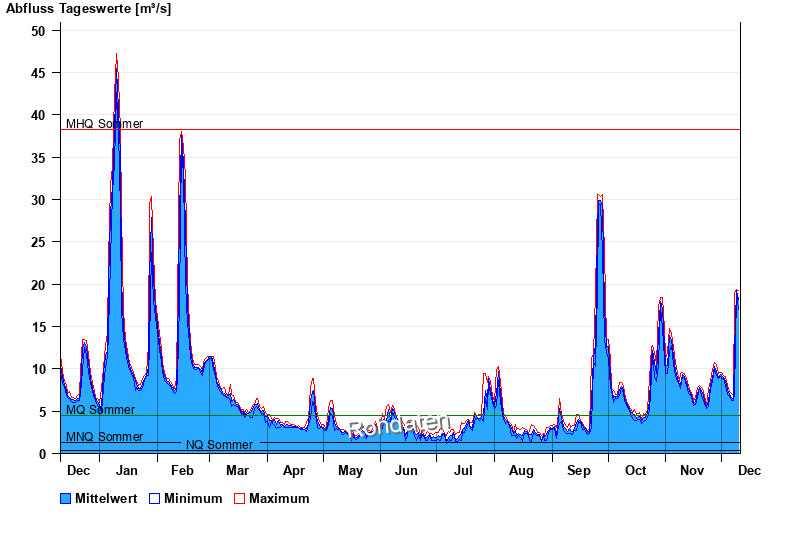Click the blue Mittelwert legend swatch

point(66,499)
